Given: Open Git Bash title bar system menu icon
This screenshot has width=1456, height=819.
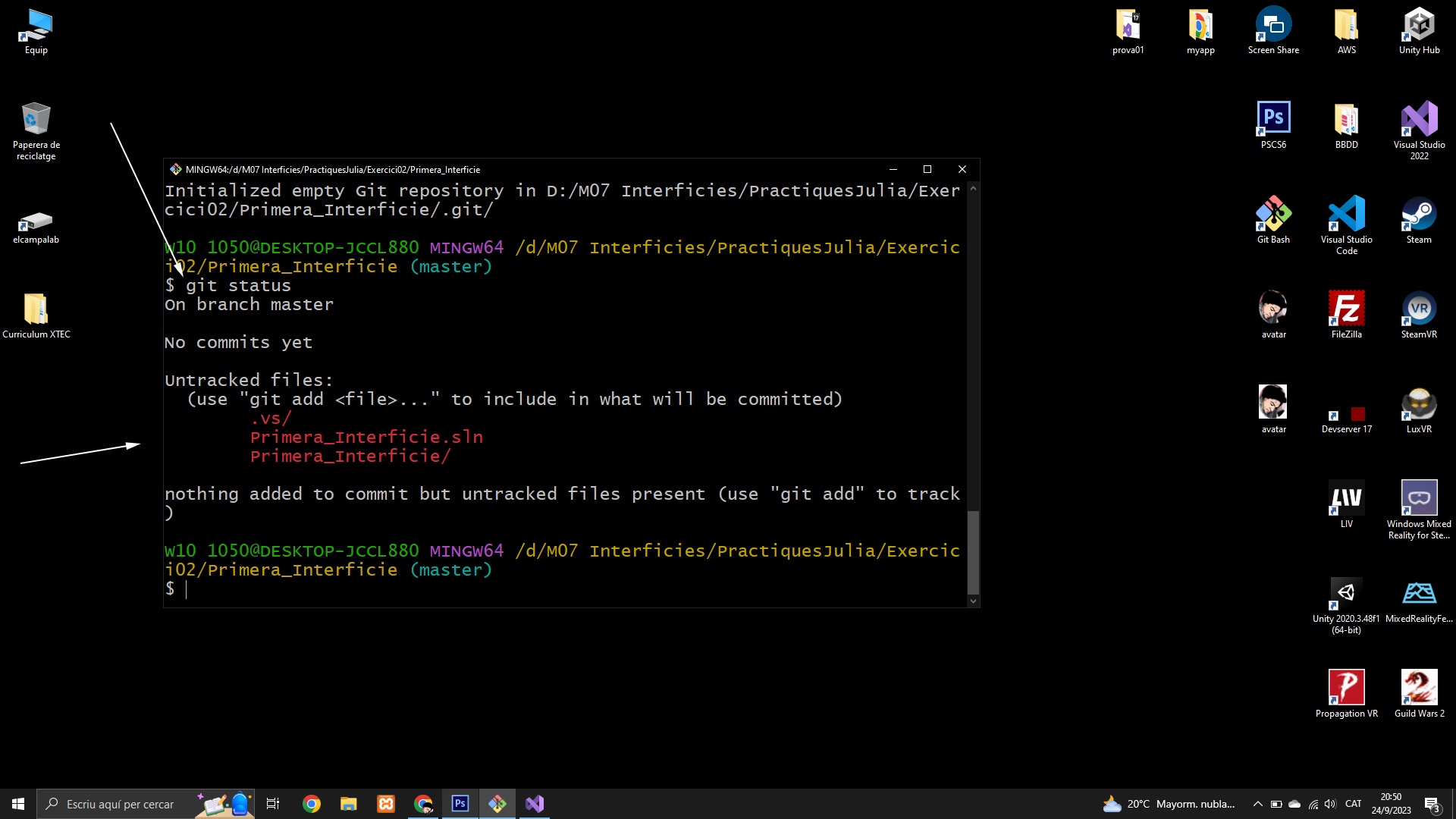Looking at the screenshot, I should coord(176,169).
